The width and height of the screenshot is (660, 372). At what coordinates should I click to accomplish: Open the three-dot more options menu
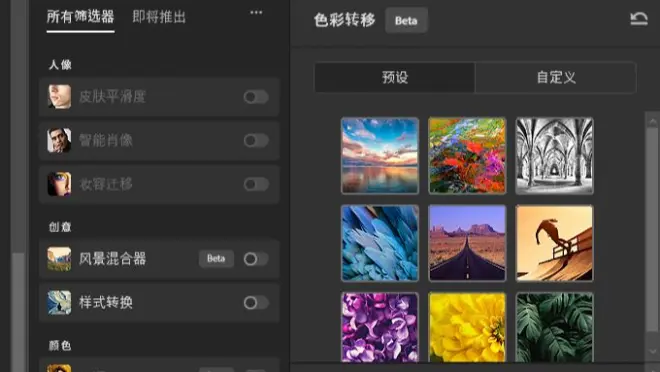coord(256,13)
